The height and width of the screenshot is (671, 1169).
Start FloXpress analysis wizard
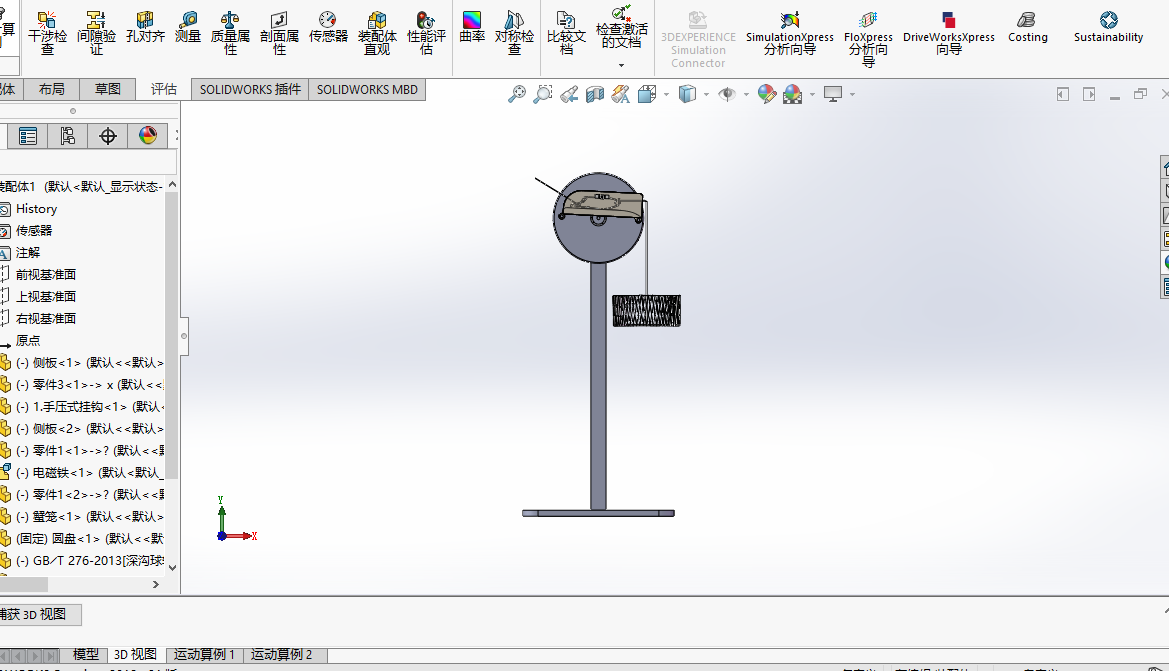(x=868, y=39)
